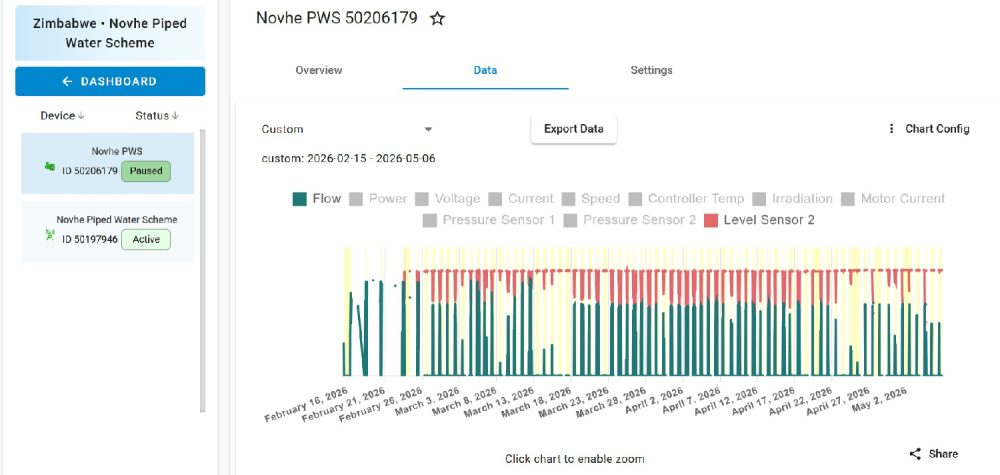Screen dimensions: 1000x475
Task: Click the Export Data button
Action: pyautogui.click(x=573, y=129)
